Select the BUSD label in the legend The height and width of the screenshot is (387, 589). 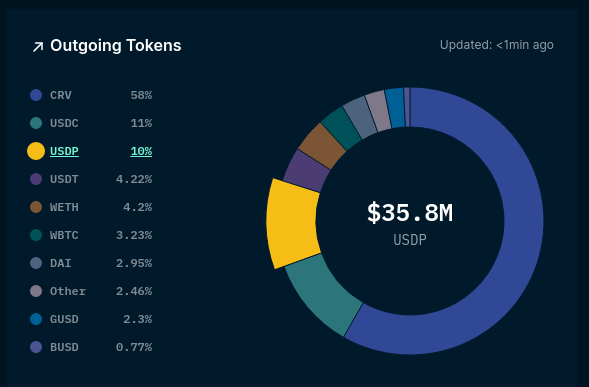pyautogui.click(x=64, y=347)
